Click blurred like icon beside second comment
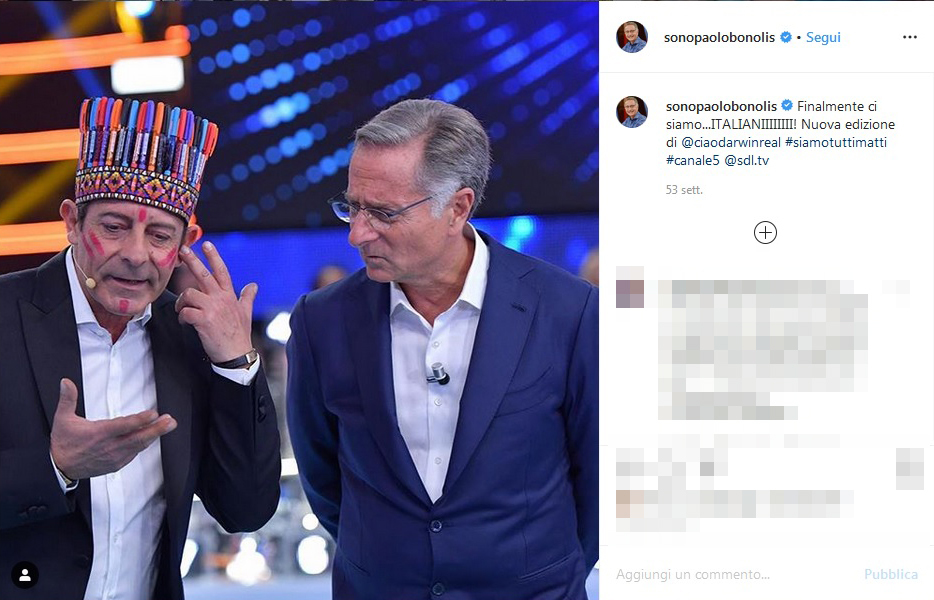934x600 pixels. tap(910, 468)
